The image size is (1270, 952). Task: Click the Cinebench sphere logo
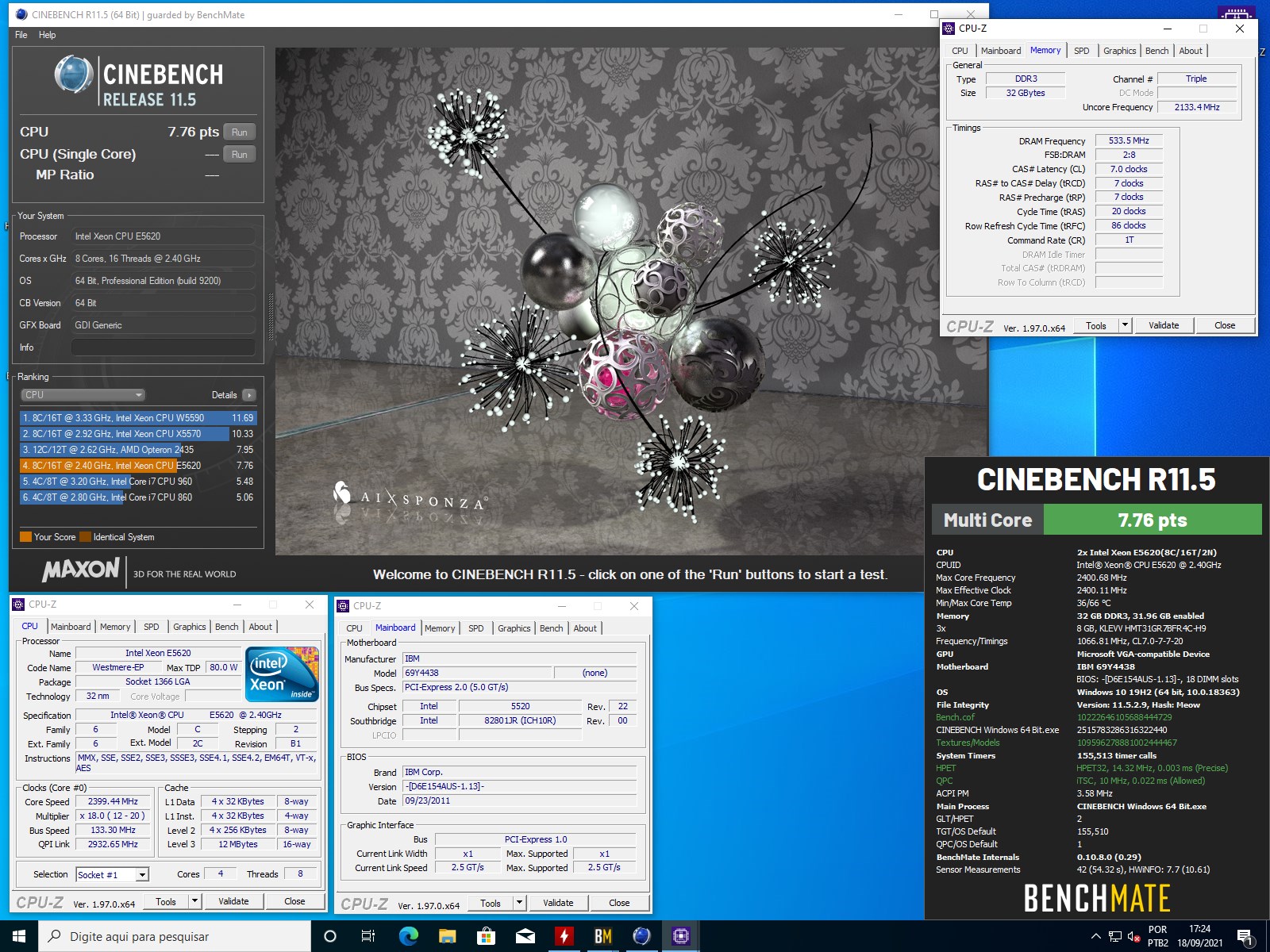(x=74, y=75)
